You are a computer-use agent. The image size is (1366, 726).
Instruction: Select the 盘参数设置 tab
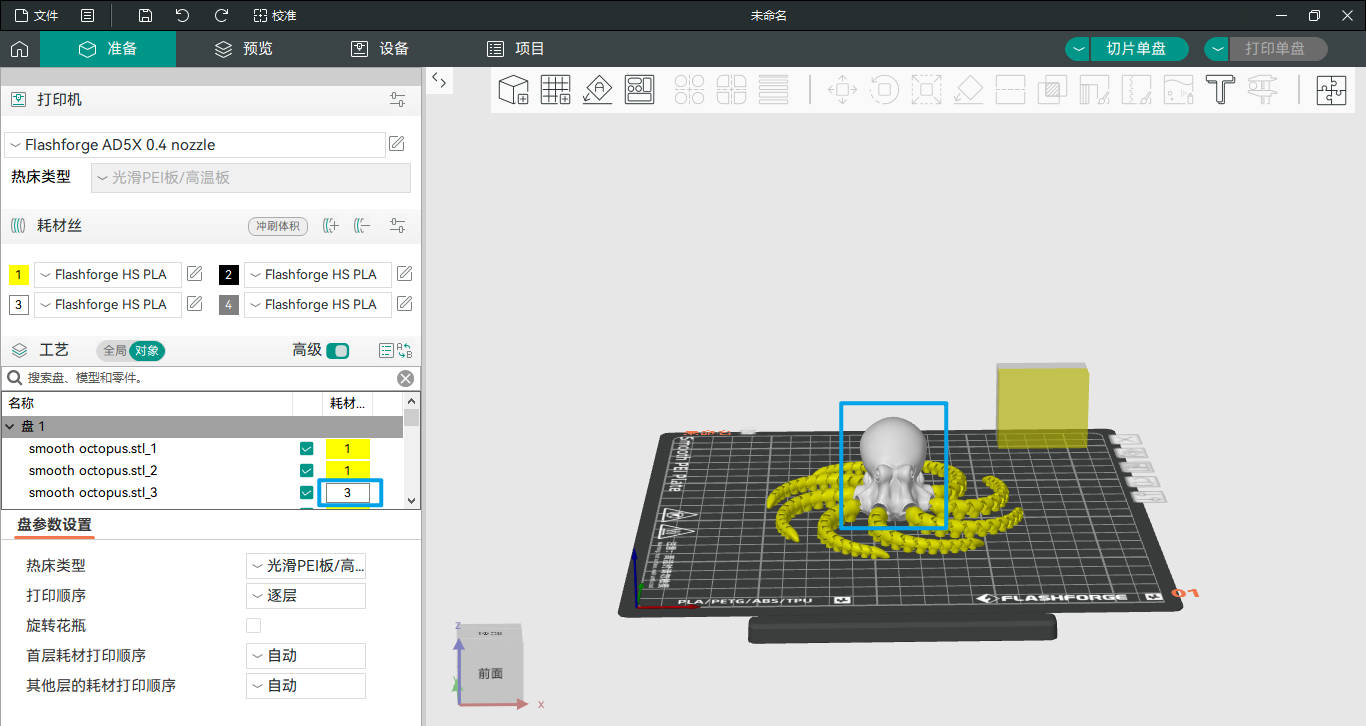55,526
